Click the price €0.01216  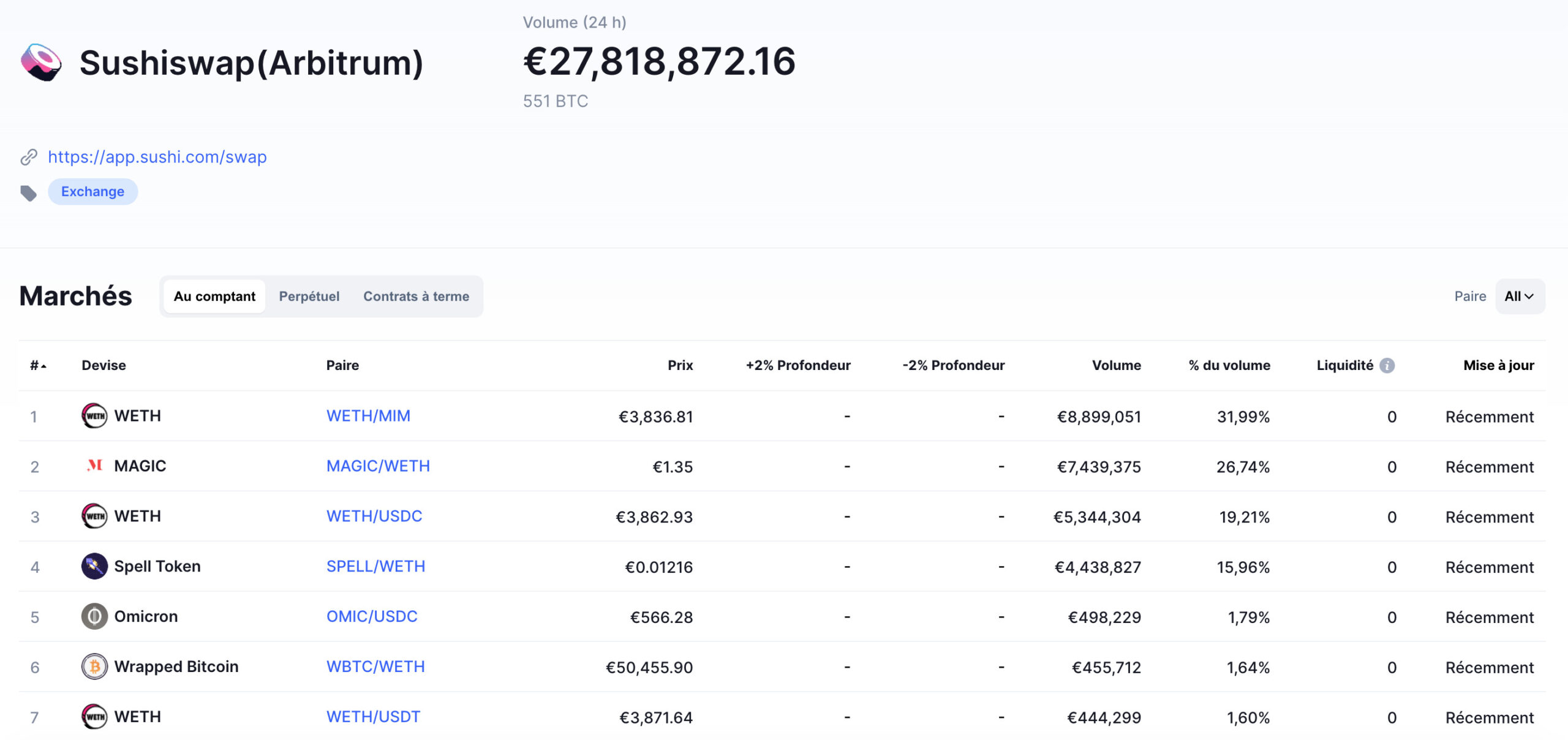[x=659, y=568]
